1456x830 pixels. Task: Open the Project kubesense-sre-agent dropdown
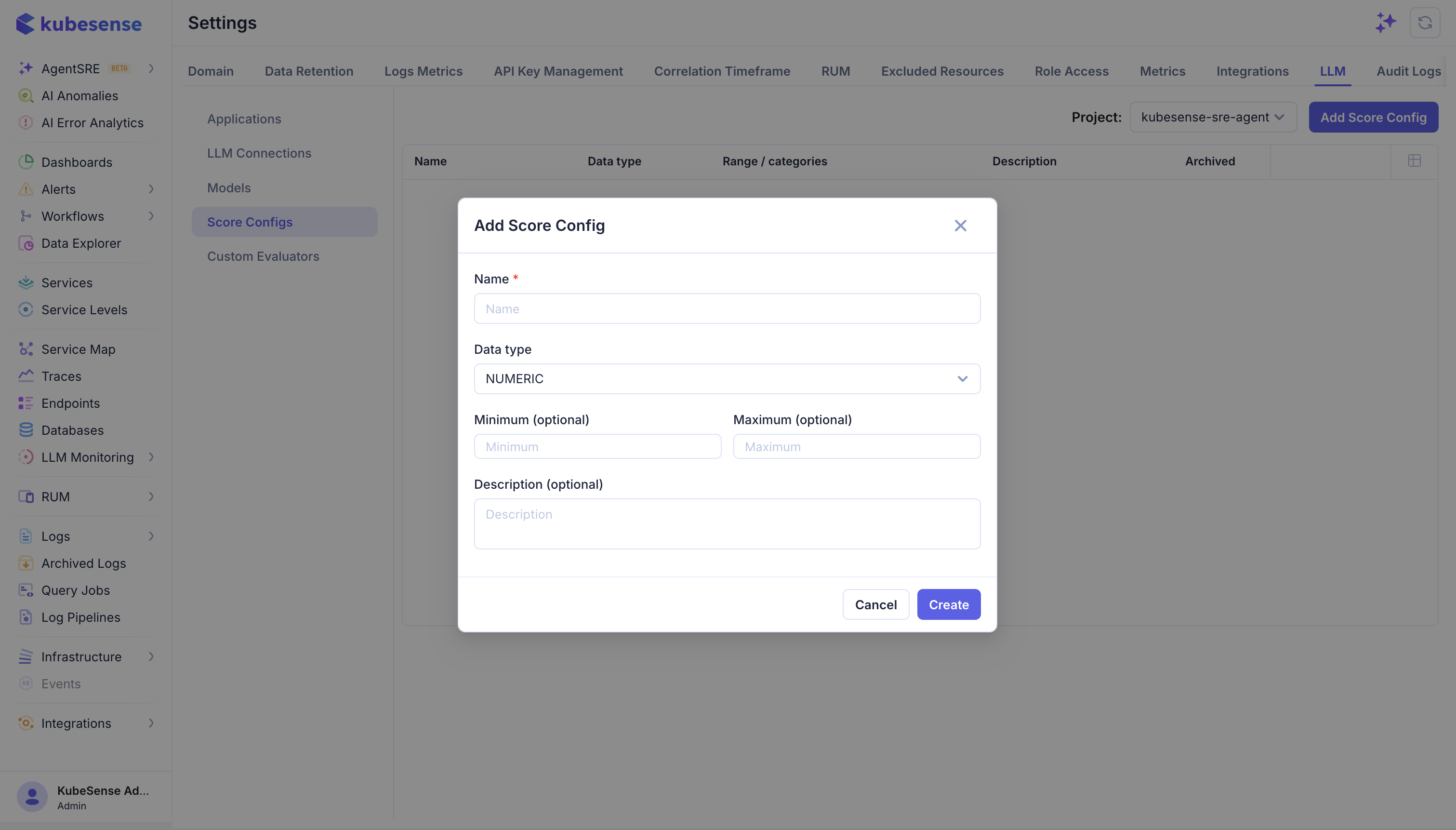1213,118
